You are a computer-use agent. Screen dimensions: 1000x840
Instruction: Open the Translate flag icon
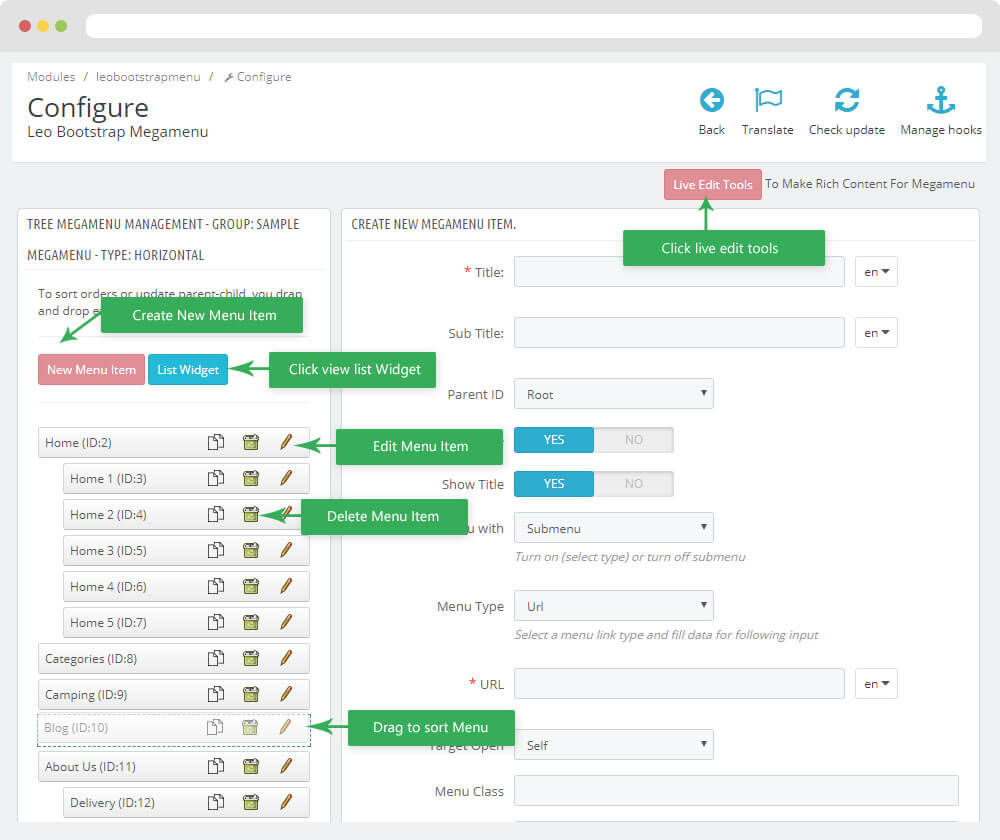click(x=767, y=100)
